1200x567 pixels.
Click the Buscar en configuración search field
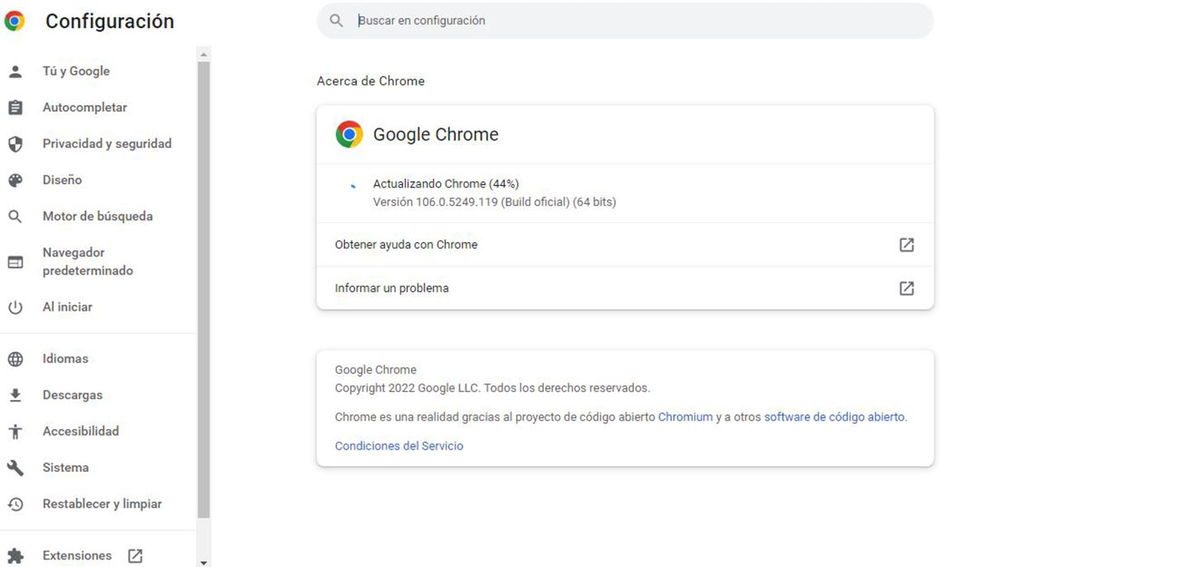(x=630, y=21)
